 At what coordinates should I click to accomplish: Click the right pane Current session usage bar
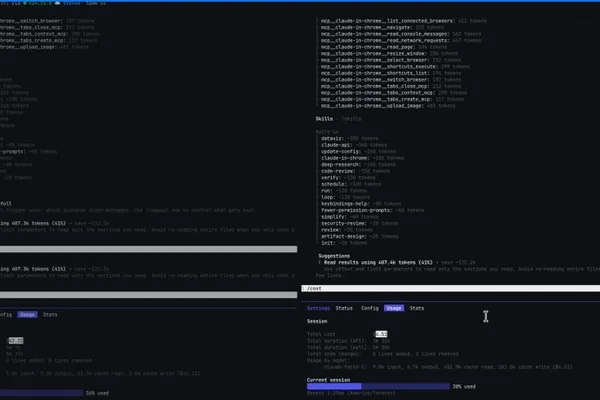[378, 387]
